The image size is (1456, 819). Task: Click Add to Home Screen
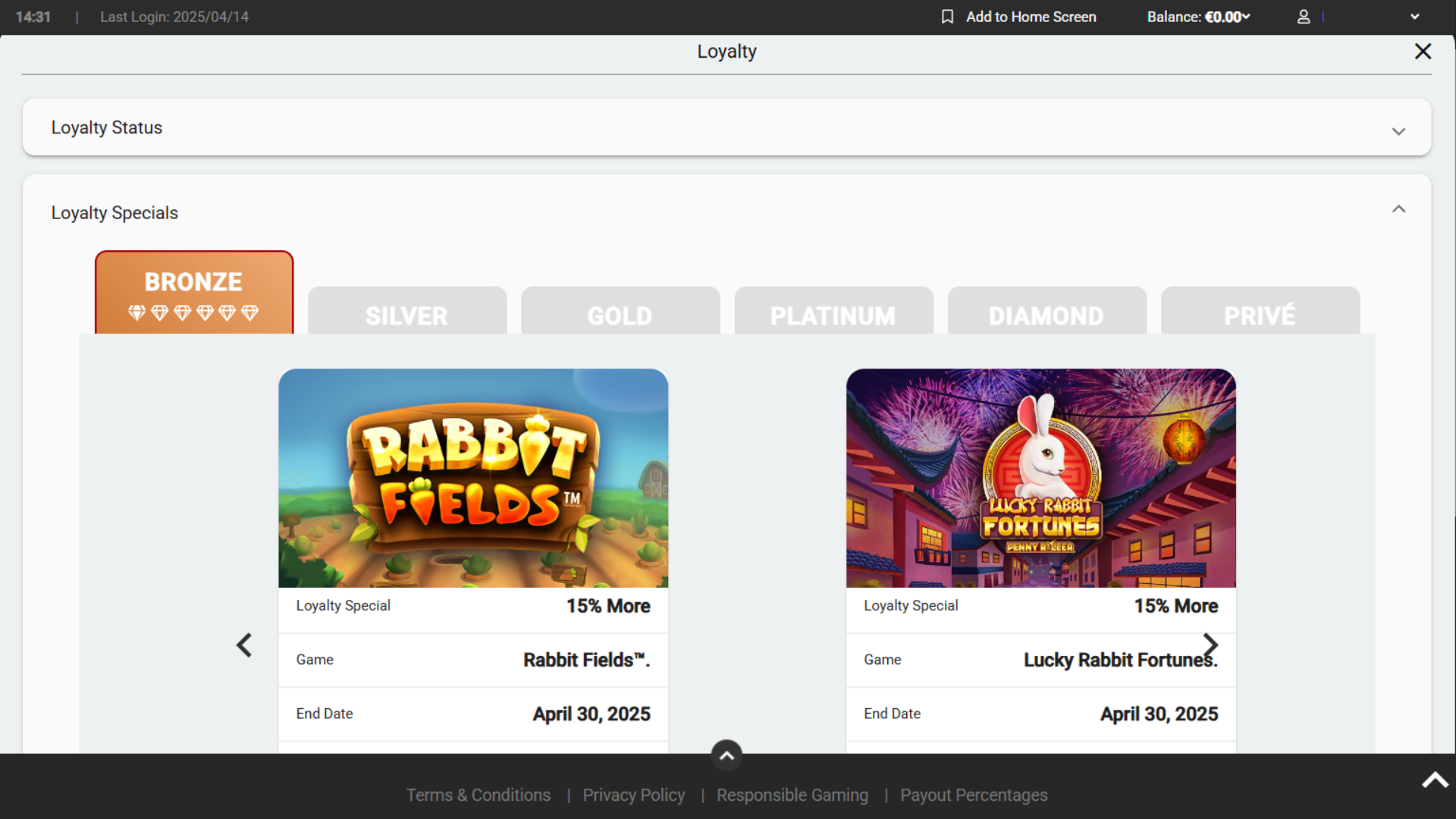1031,17
